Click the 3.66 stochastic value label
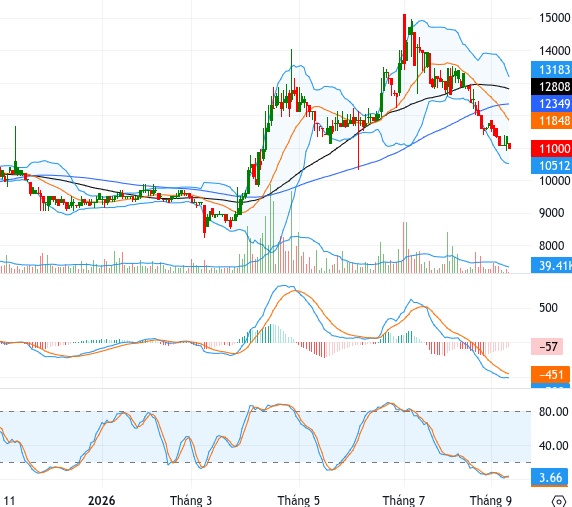Image resolution: width=572 pixels, height=507 pixels. point(550,477)
